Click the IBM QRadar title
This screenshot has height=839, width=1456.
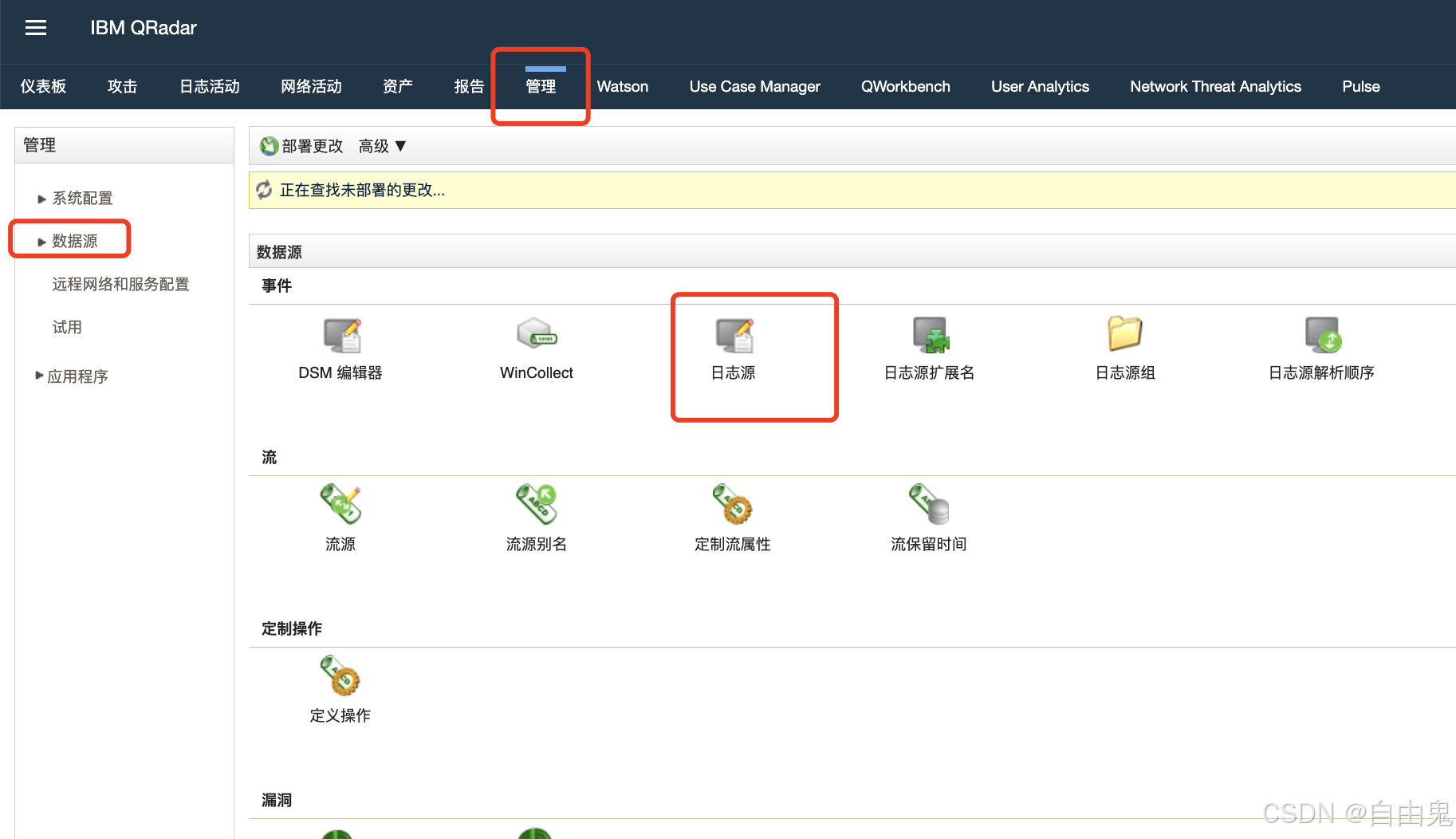144,28
